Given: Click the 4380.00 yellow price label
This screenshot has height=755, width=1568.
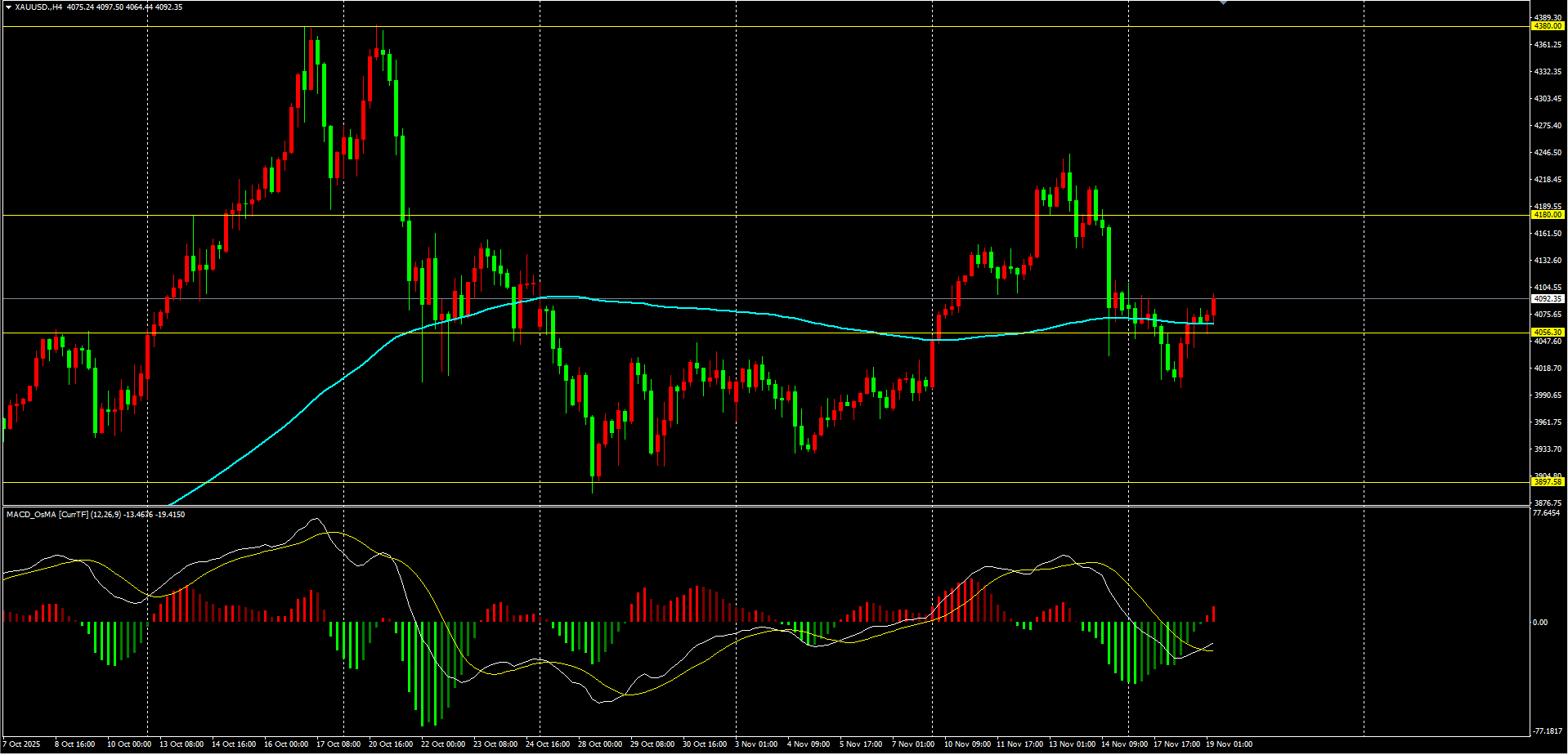Looking at the screenshot, I should [1548, 26].
